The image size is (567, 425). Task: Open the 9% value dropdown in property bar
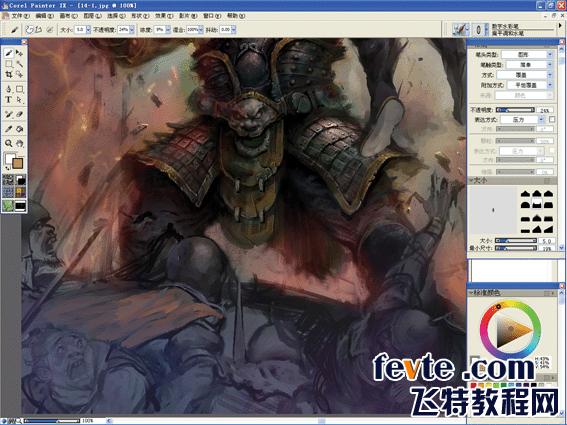click(168, 30)
